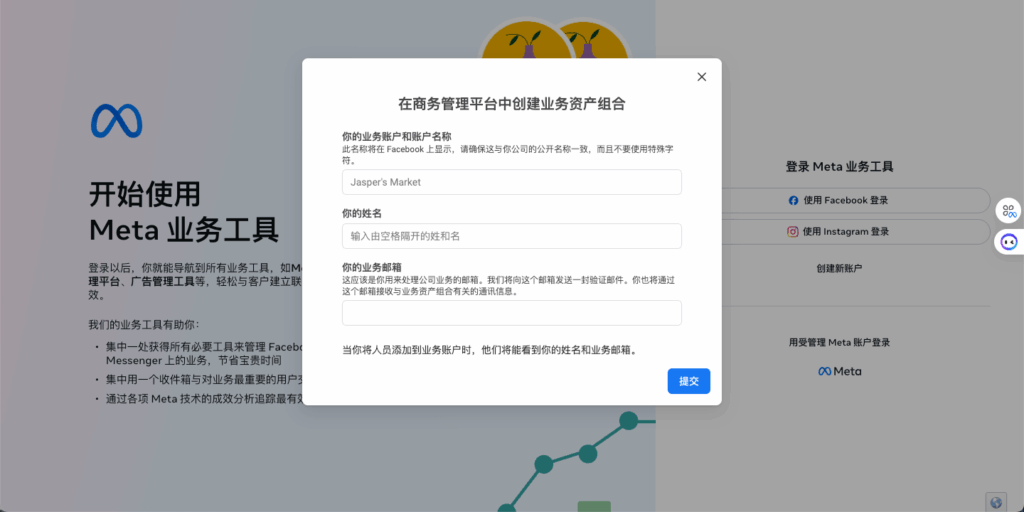
Task: Click the floating extension grid icon
Action: tap(1009, 211)
